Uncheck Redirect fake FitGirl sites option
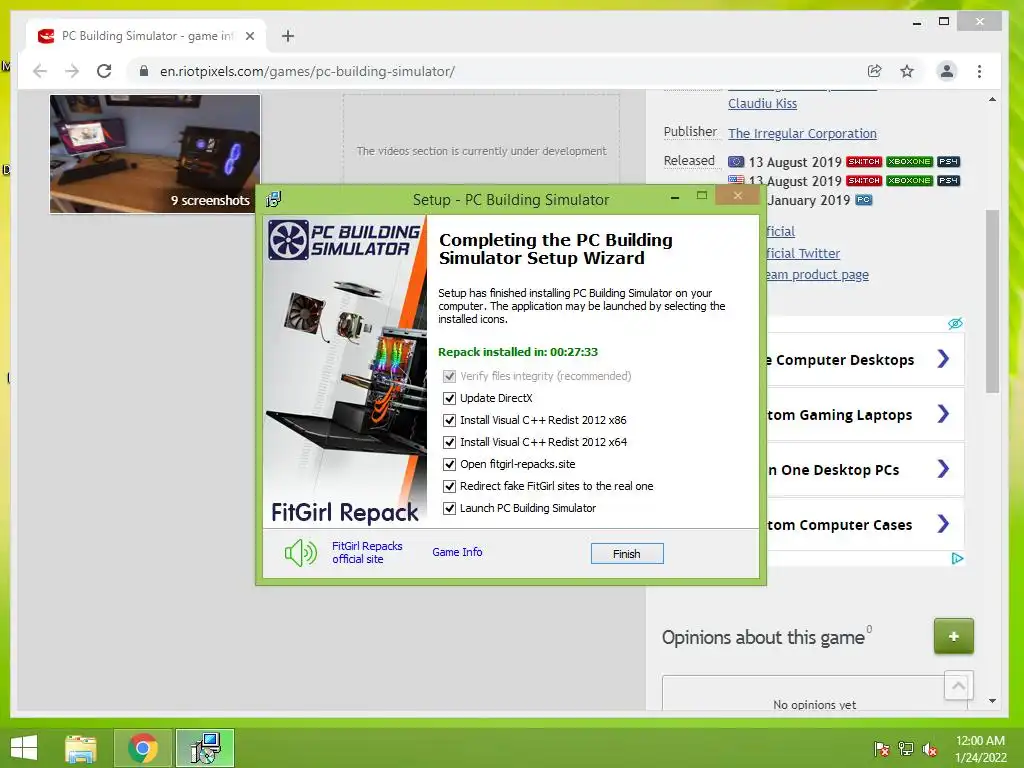Image resolution: width=1024 pixels, height=768 pixels. coord(449,487)
